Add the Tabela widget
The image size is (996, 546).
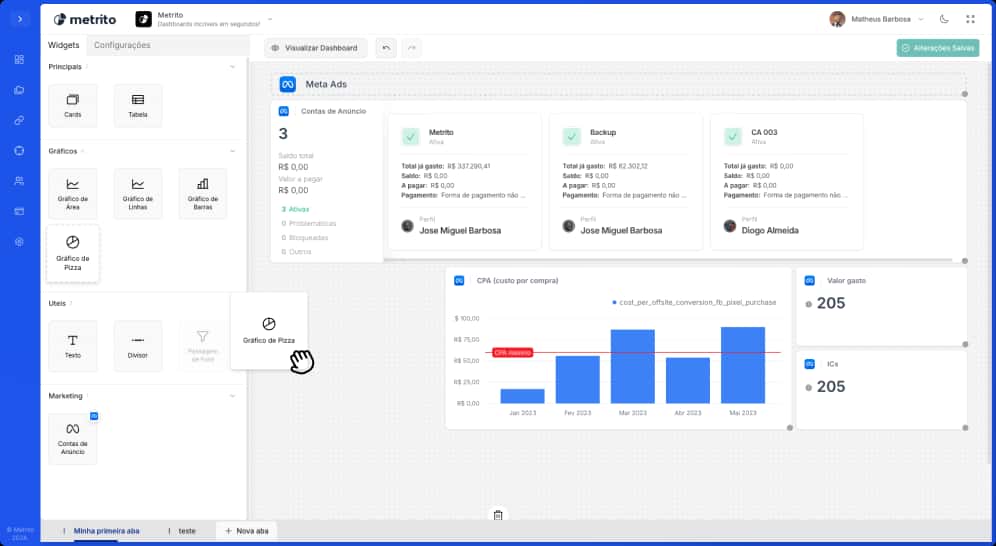tap(137, 105)
